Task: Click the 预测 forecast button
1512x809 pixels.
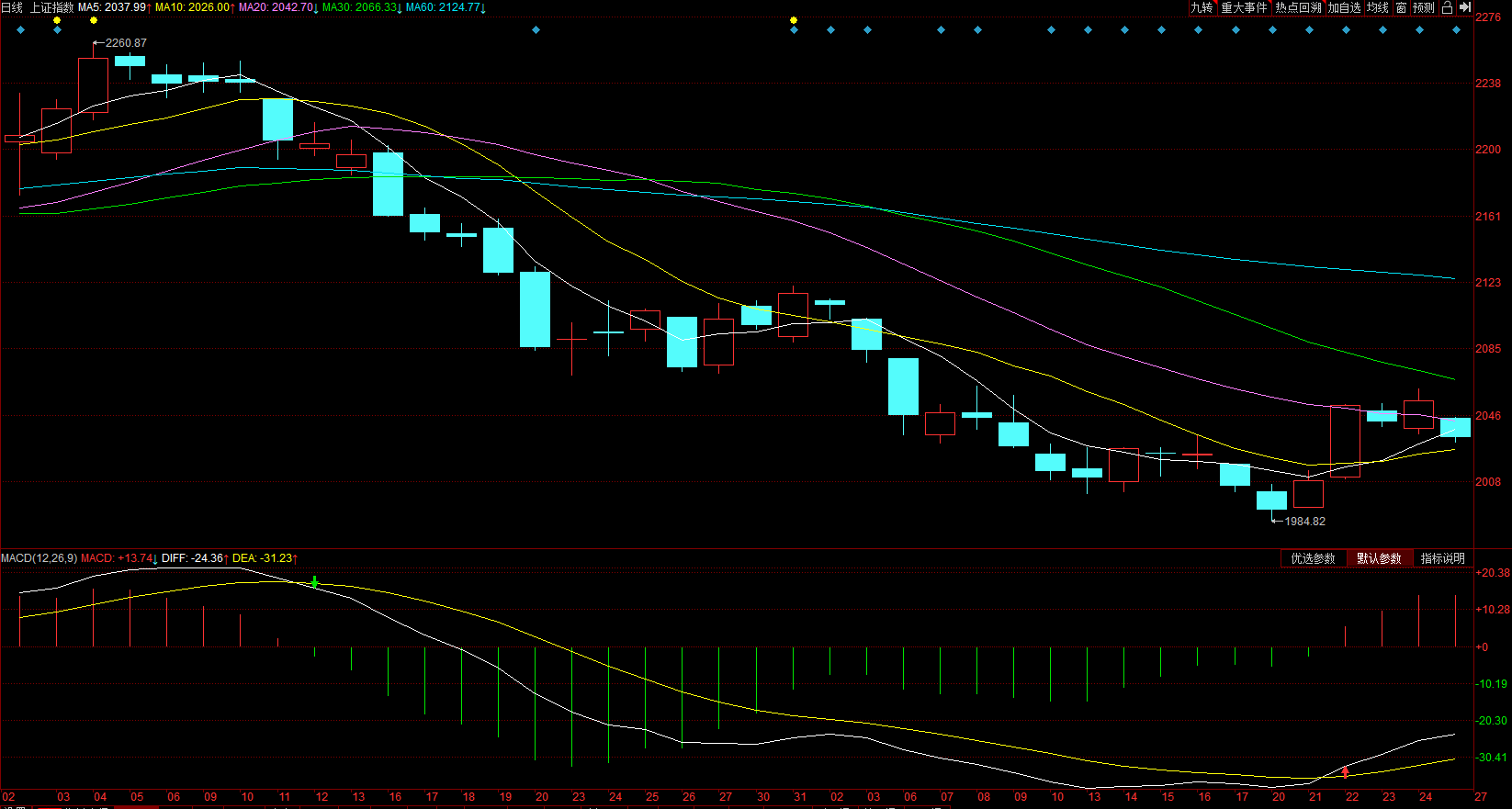Action: pyautogui.click(x=1424, y=7)
